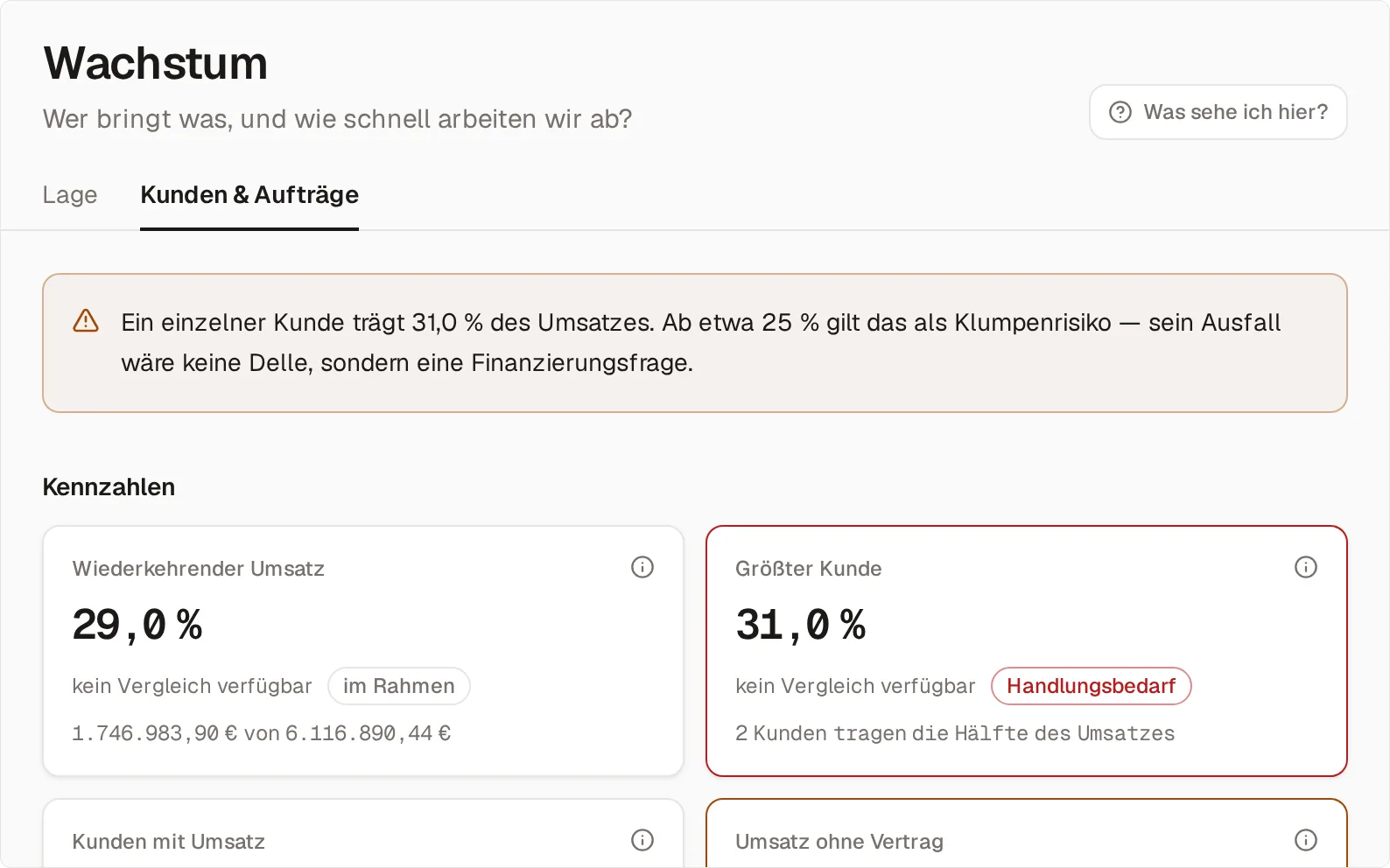Click the 'im Rahmen' status badge
Image resolution: width=1390 pixels, height=868 pixels.
pyautogui.click(x=399, y=686)
